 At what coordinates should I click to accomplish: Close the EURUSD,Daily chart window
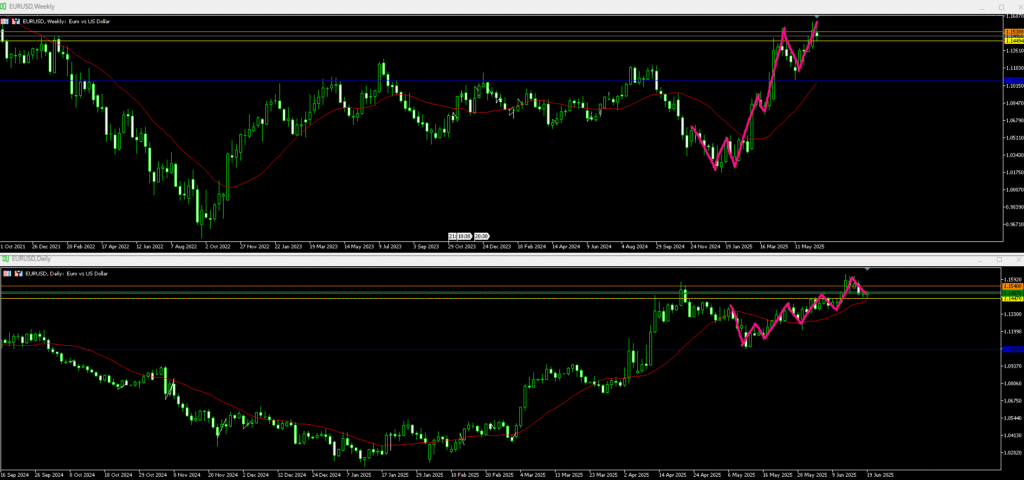pos(1019,259)
